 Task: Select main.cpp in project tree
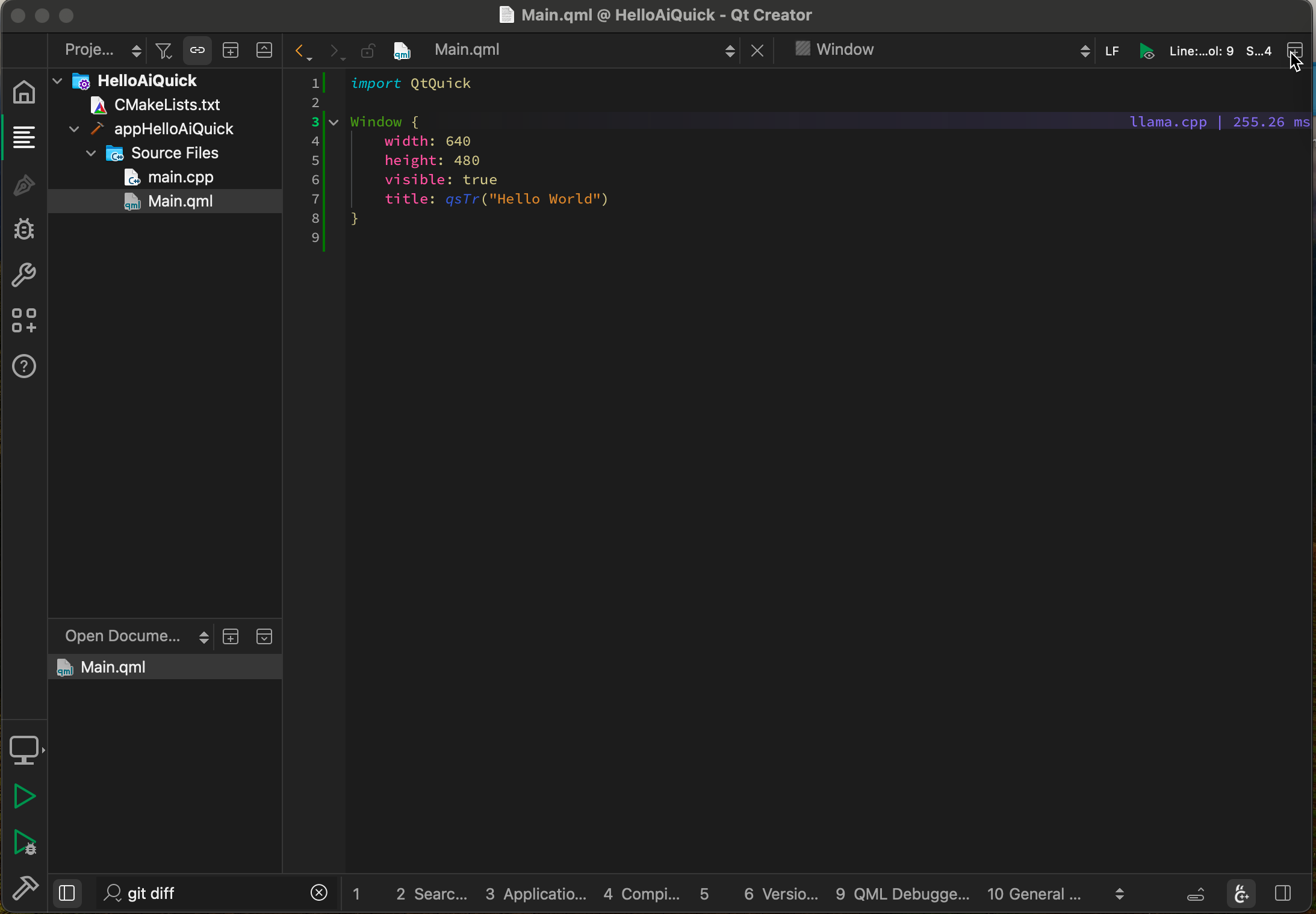[x=181, y=177]
